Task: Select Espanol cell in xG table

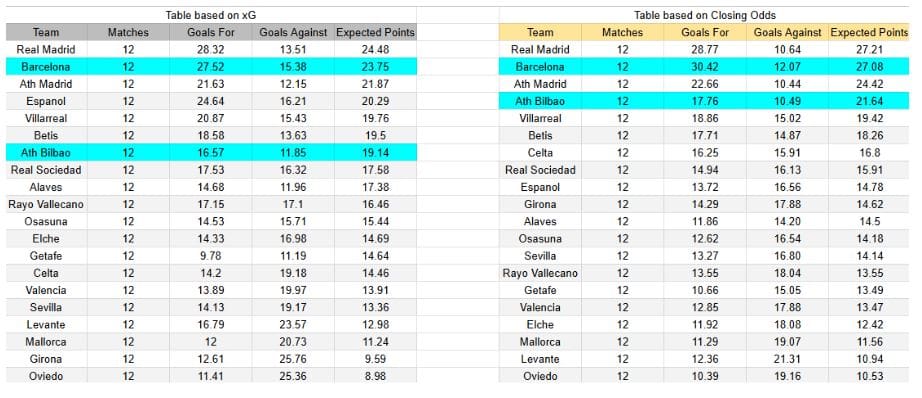Action: point(46,101)
